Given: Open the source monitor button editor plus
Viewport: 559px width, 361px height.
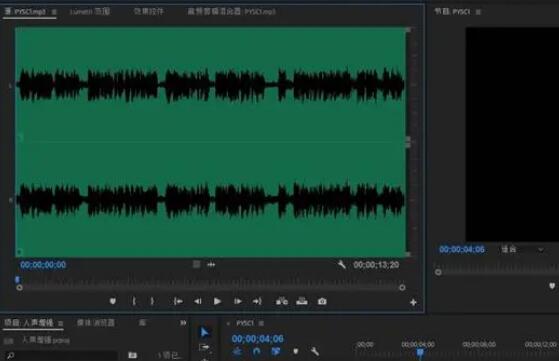Looking at the screenshot, I should click(413, 303).
